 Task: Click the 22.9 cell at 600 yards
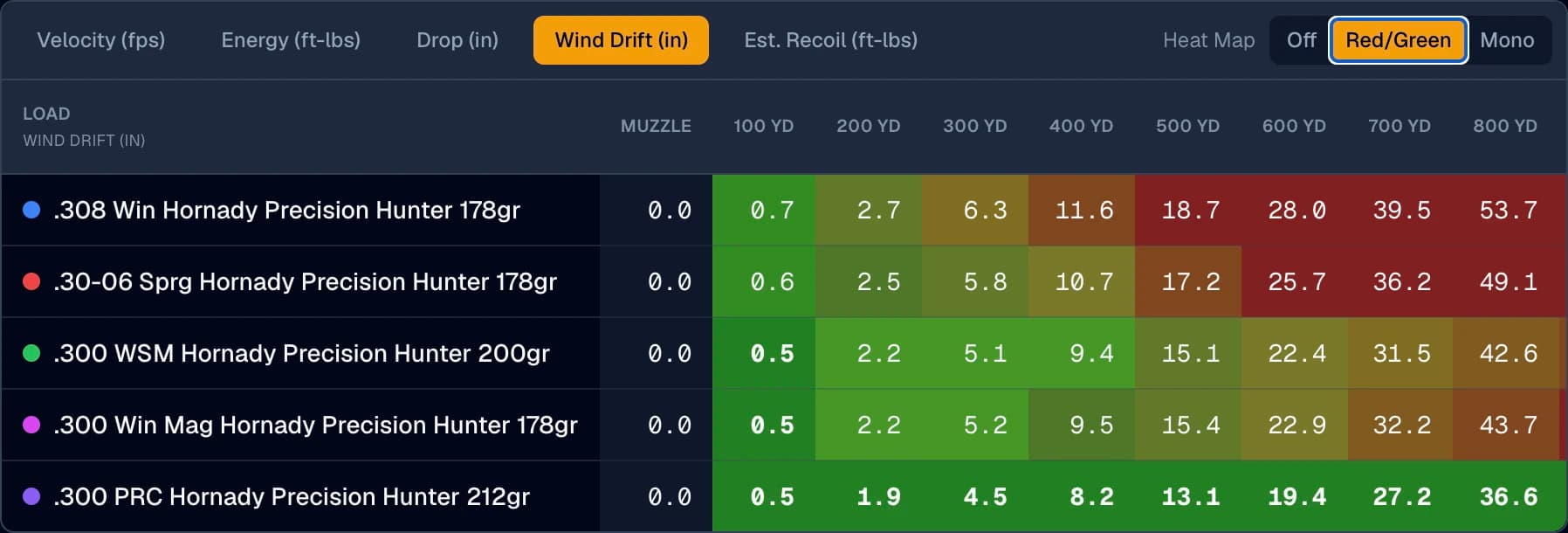tap(1295, 425)
